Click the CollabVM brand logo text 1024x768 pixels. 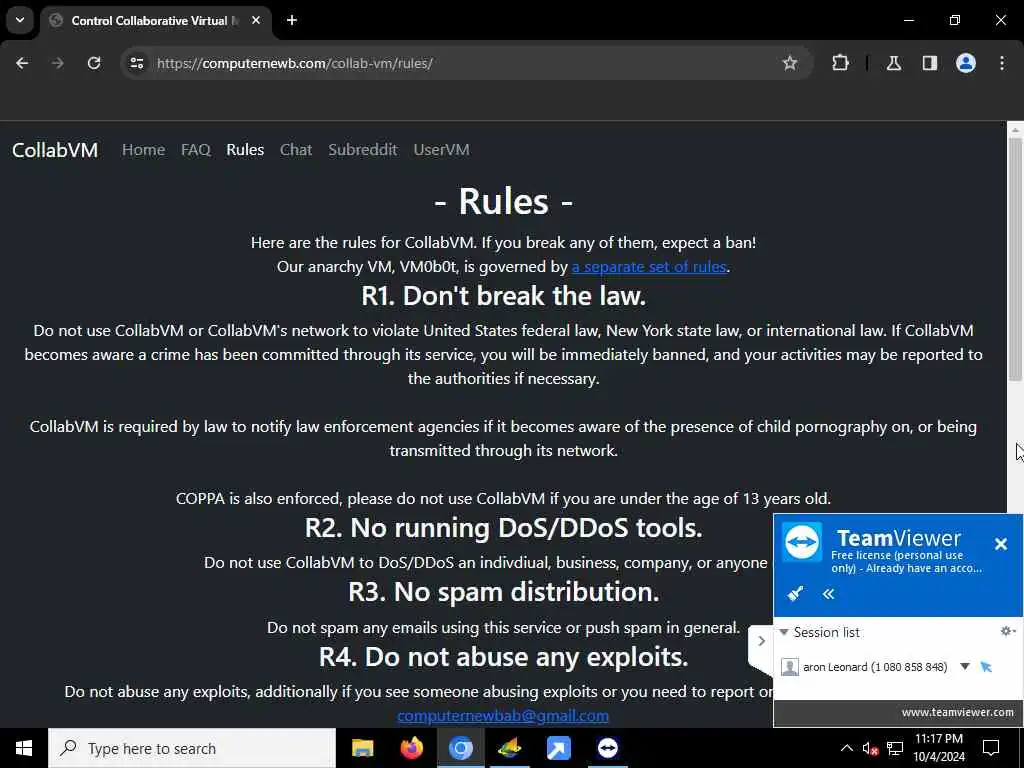click(55, 150)
